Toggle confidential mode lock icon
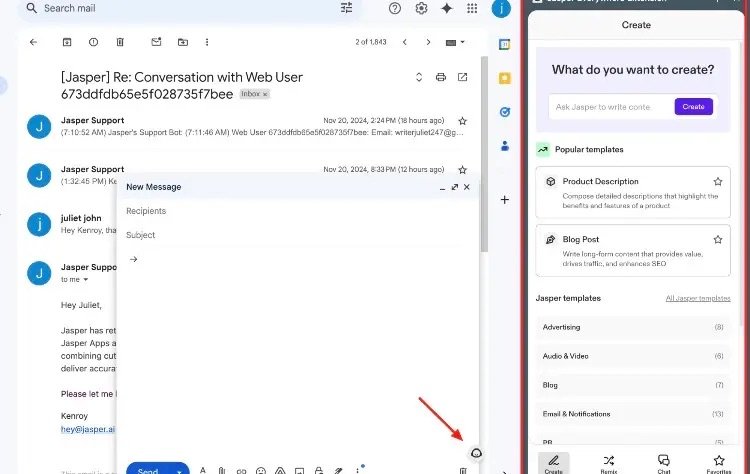This screenshot has width=750, height=474. [x=319, y=471]
